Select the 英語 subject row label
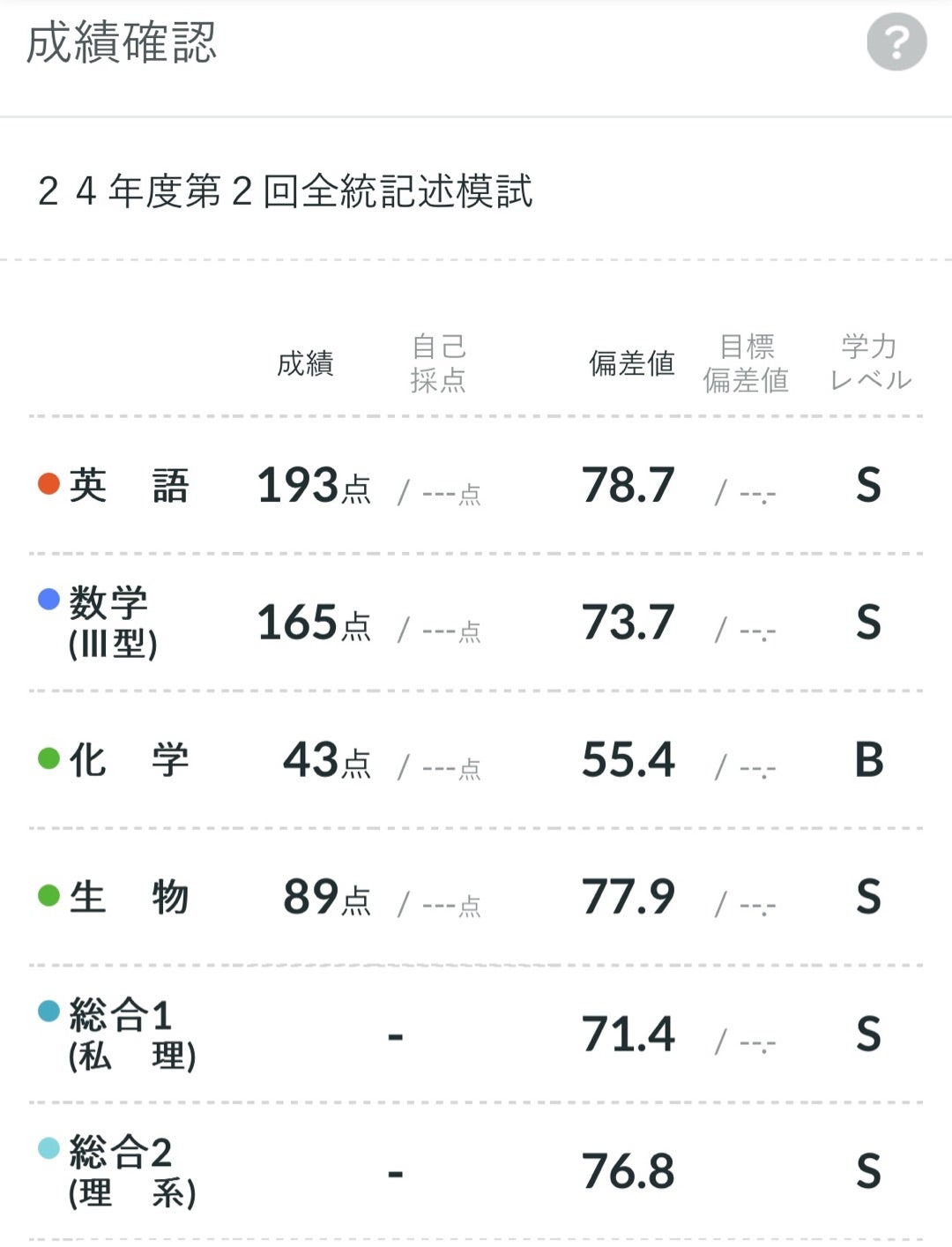 129,485
